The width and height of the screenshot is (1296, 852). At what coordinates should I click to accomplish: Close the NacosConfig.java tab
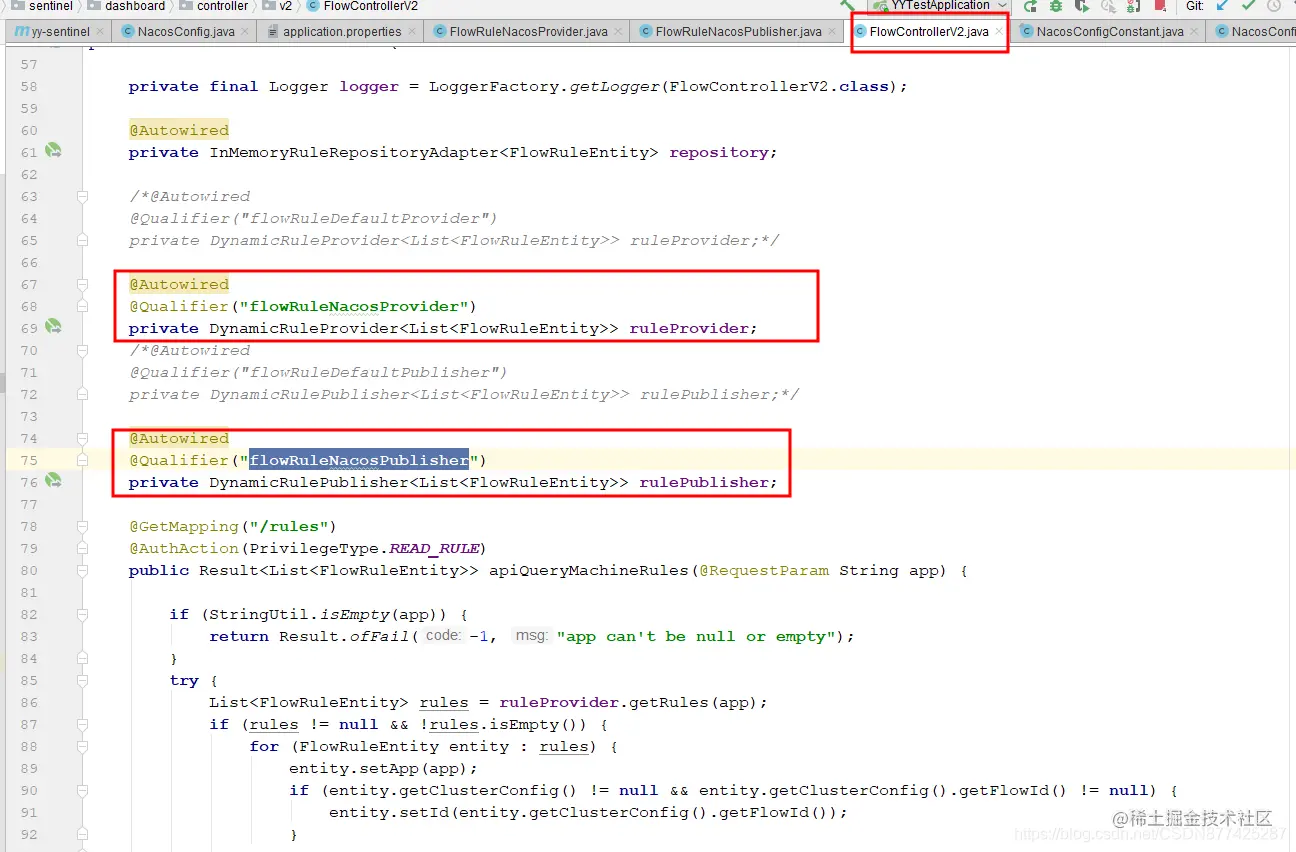244,31
